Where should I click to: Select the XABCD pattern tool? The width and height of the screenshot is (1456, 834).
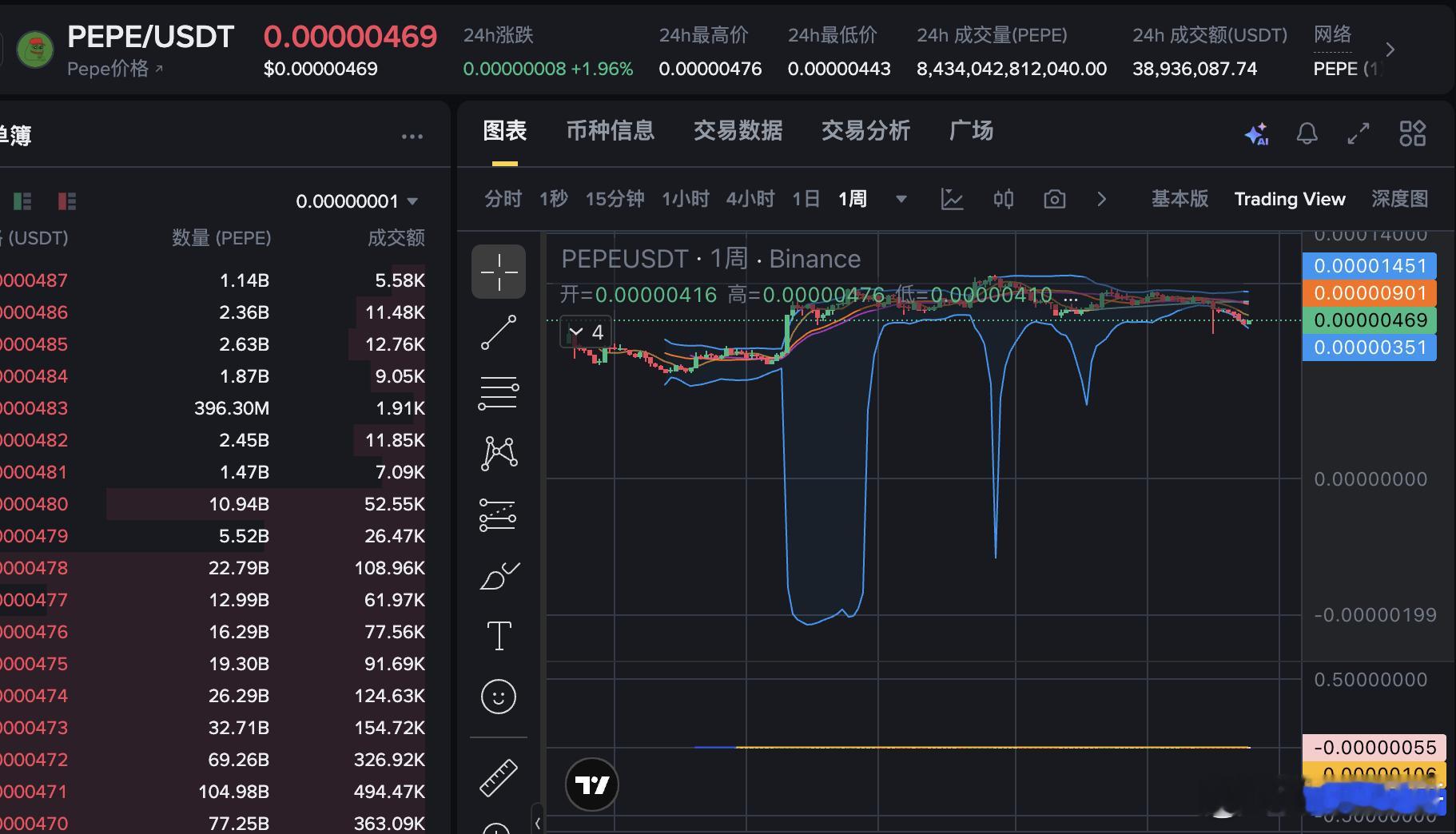click(499, 454)
